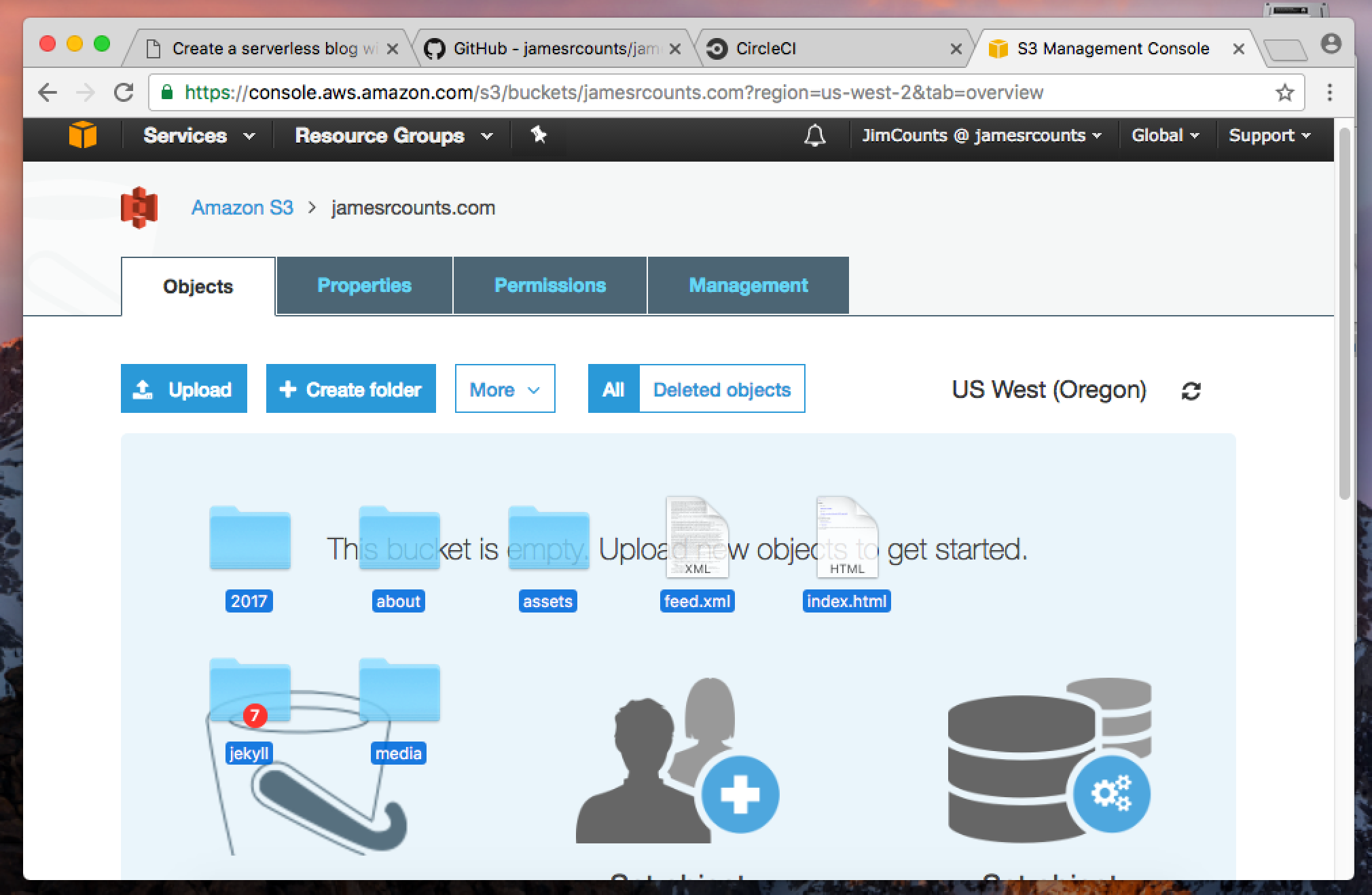Show All objects toggle
This screenshot has height=895, width=1372.
tap(613, 389)
